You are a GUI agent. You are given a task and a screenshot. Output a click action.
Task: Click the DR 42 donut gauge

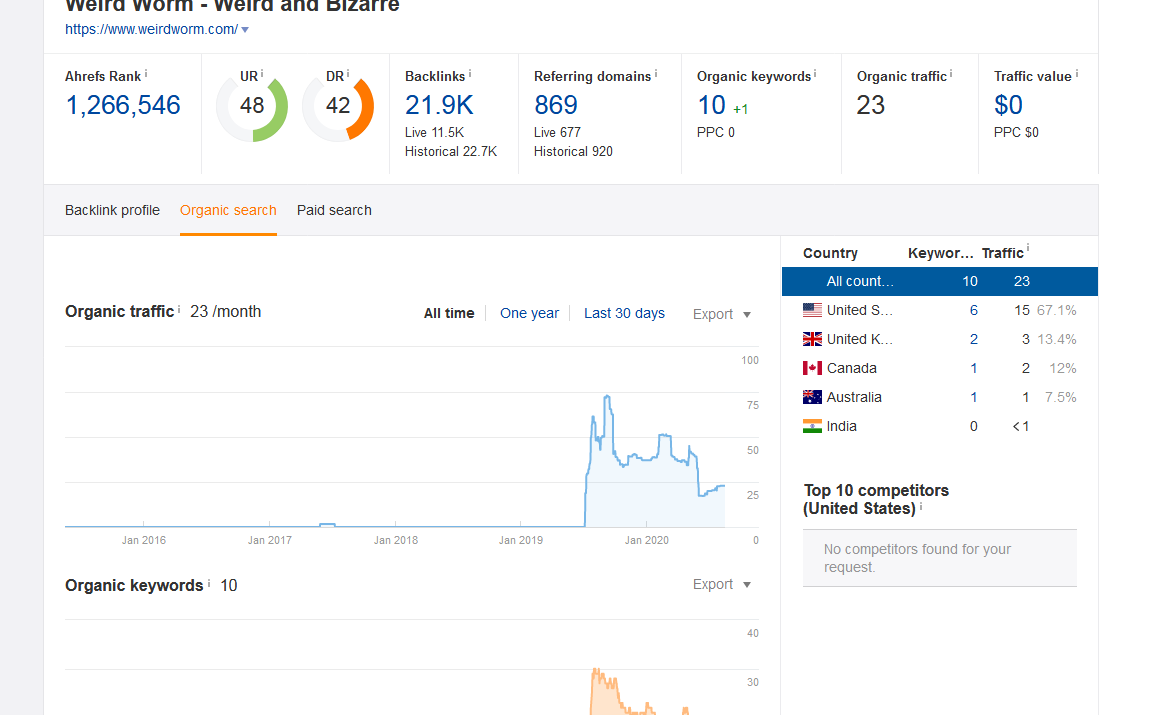coord(338,105)
